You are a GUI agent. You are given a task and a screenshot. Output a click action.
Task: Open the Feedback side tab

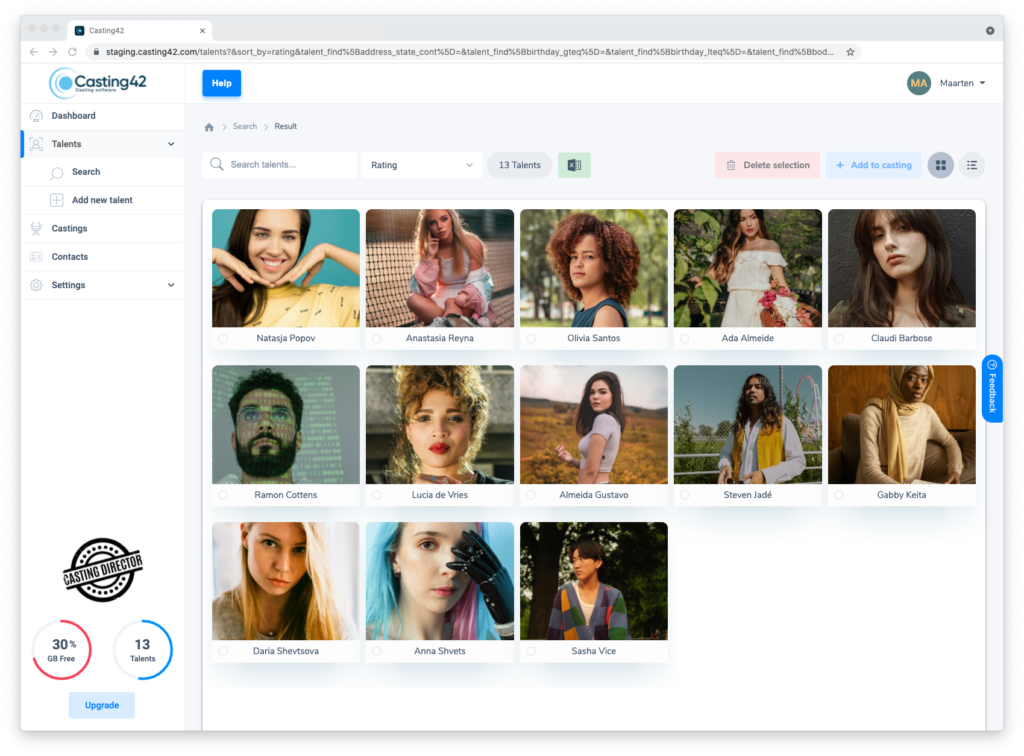point(992,388)
